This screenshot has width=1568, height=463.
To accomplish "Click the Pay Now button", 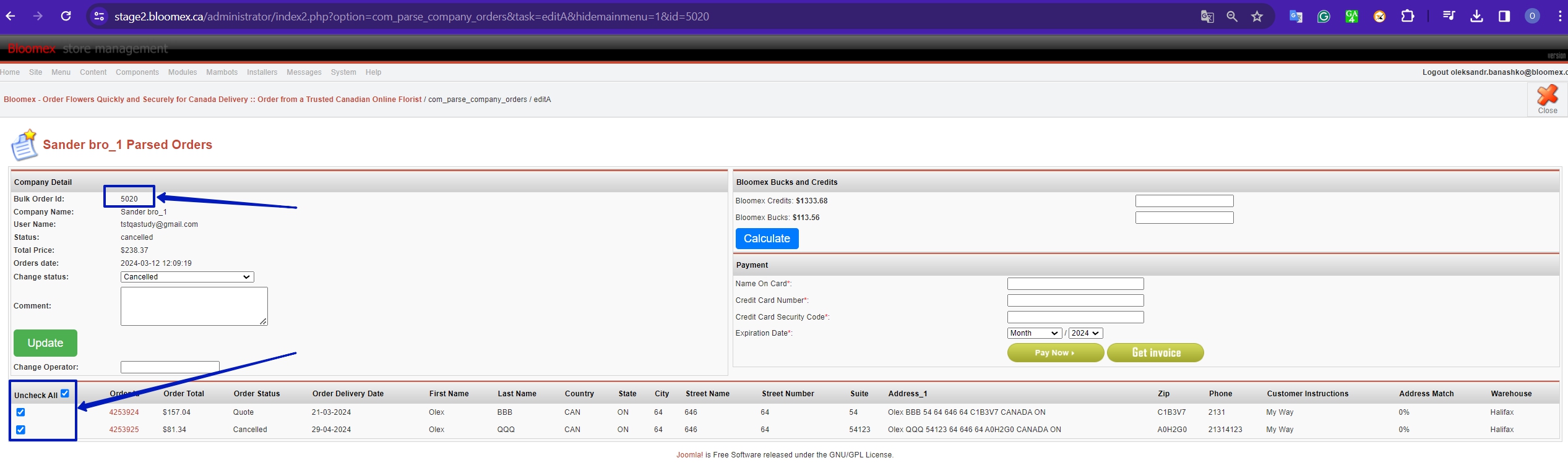I will click(x=1055, y=352).
